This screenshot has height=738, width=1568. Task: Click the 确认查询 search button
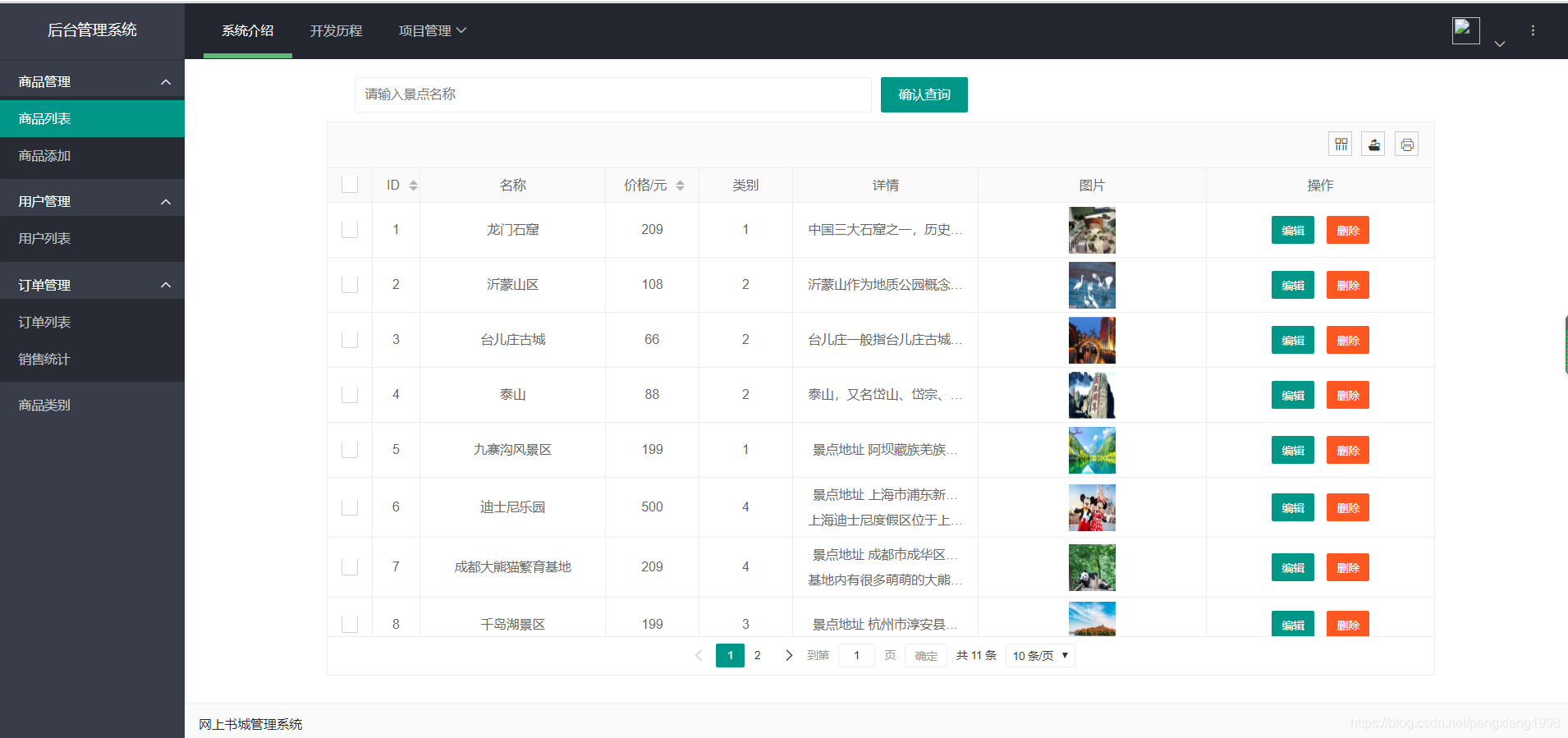924,94
